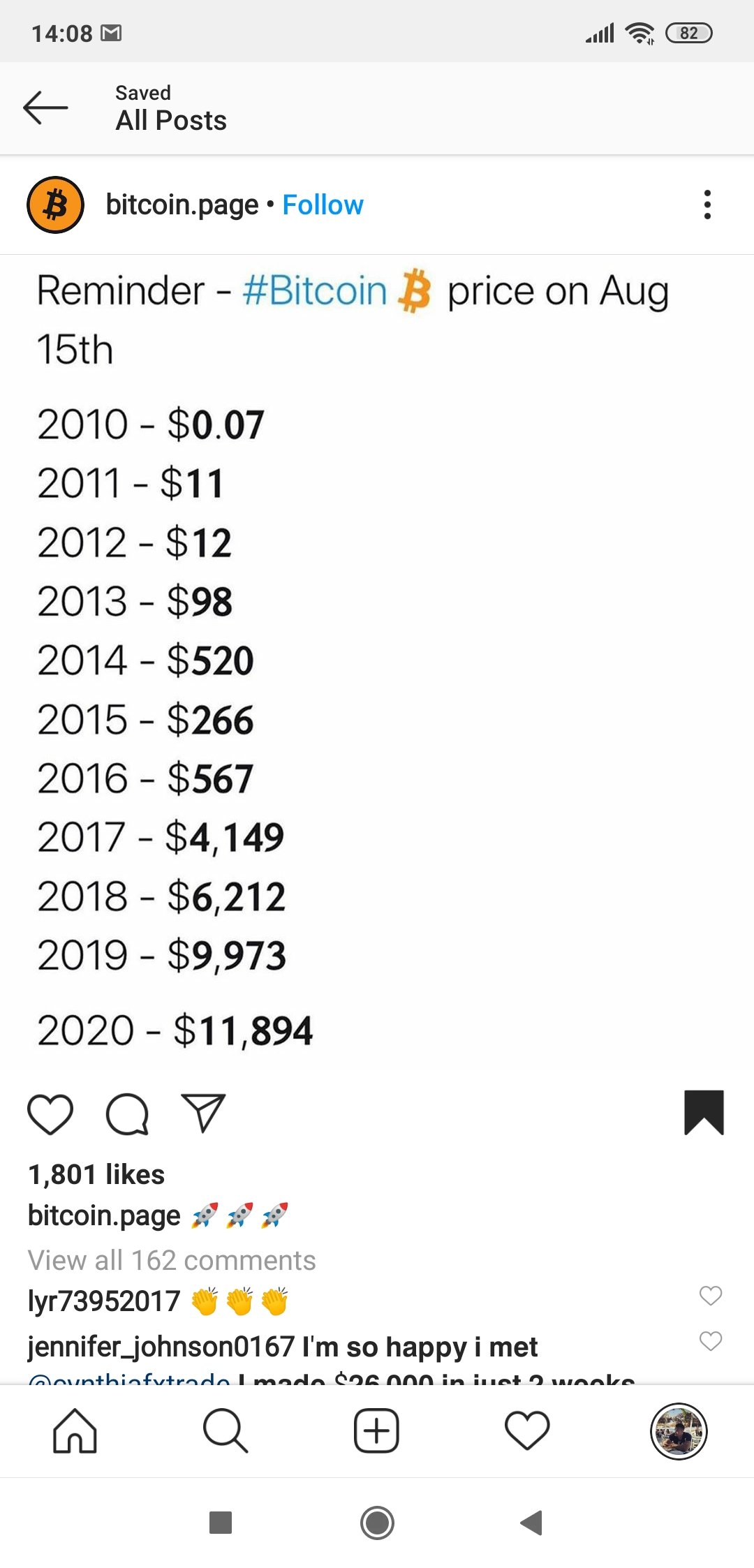View all 162 comments
The height and width of the screenshot is (1568, 754).
point(172,1260)
